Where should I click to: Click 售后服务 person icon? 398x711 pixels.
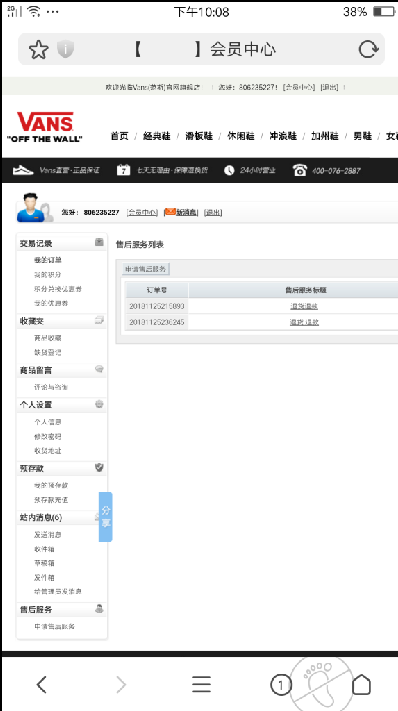tap(99, 609)
